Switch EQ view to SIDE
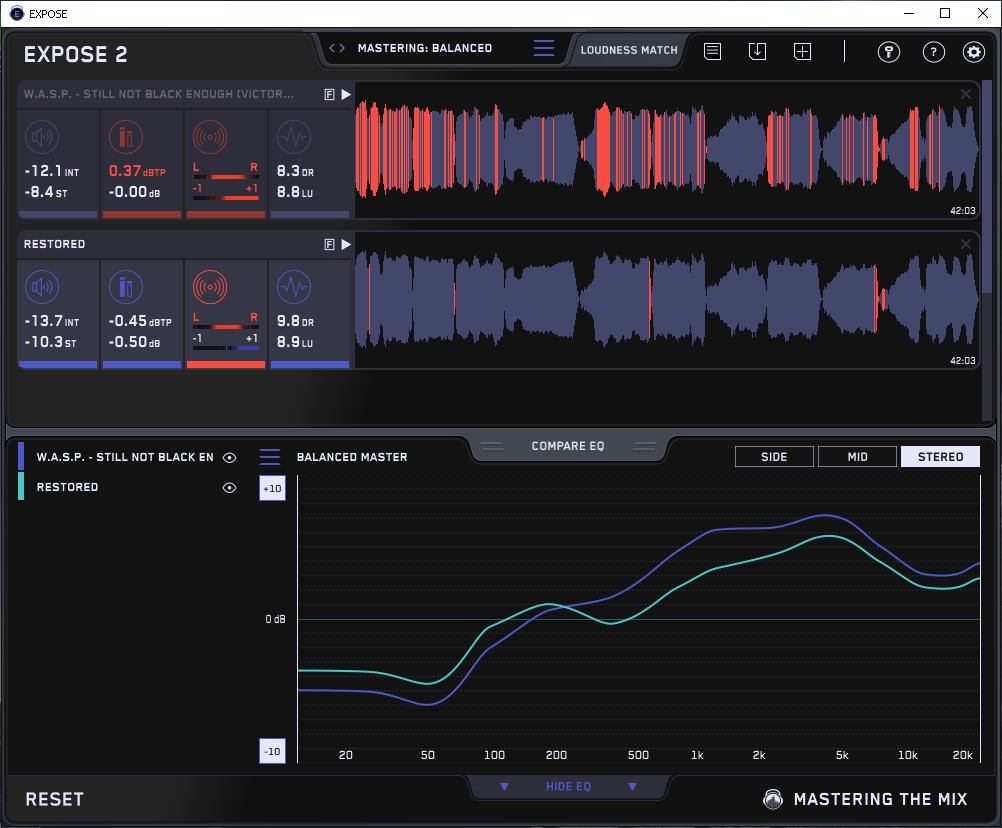Viewport: 1002px width, 828px height. [774, 457]
